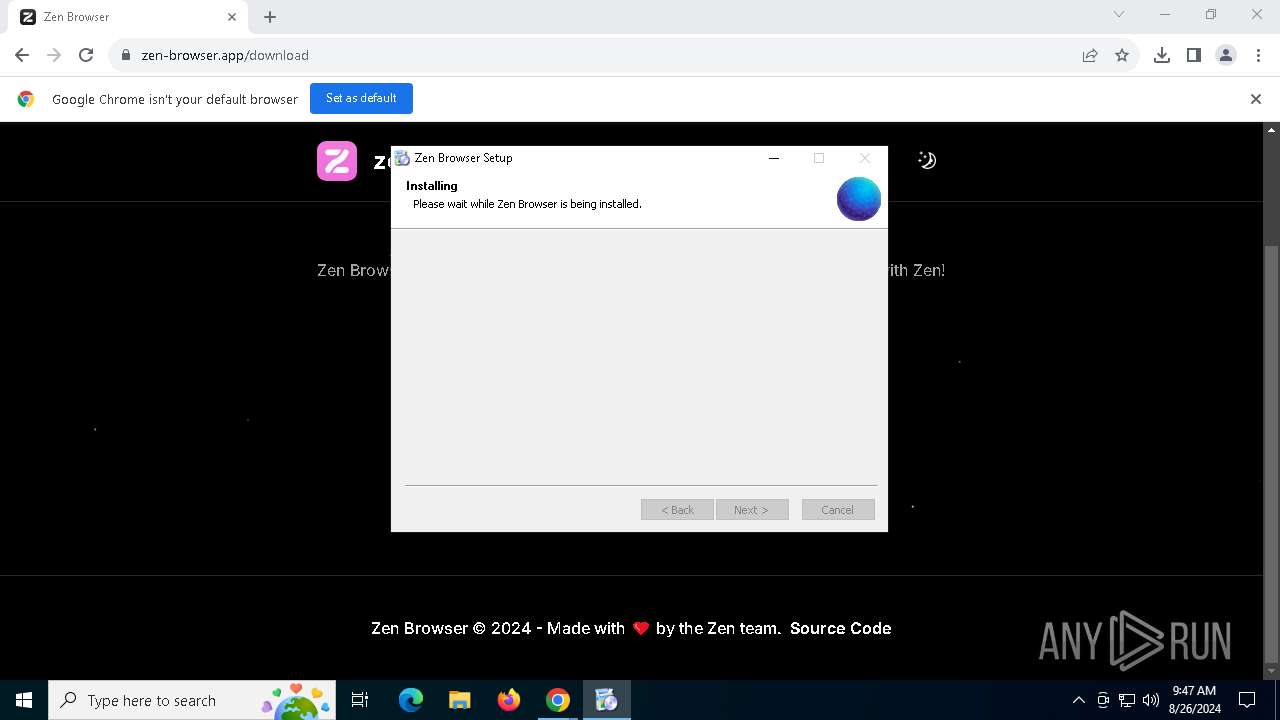
Task: Click the volume tray icon
Action: [x=1150, y=700]
